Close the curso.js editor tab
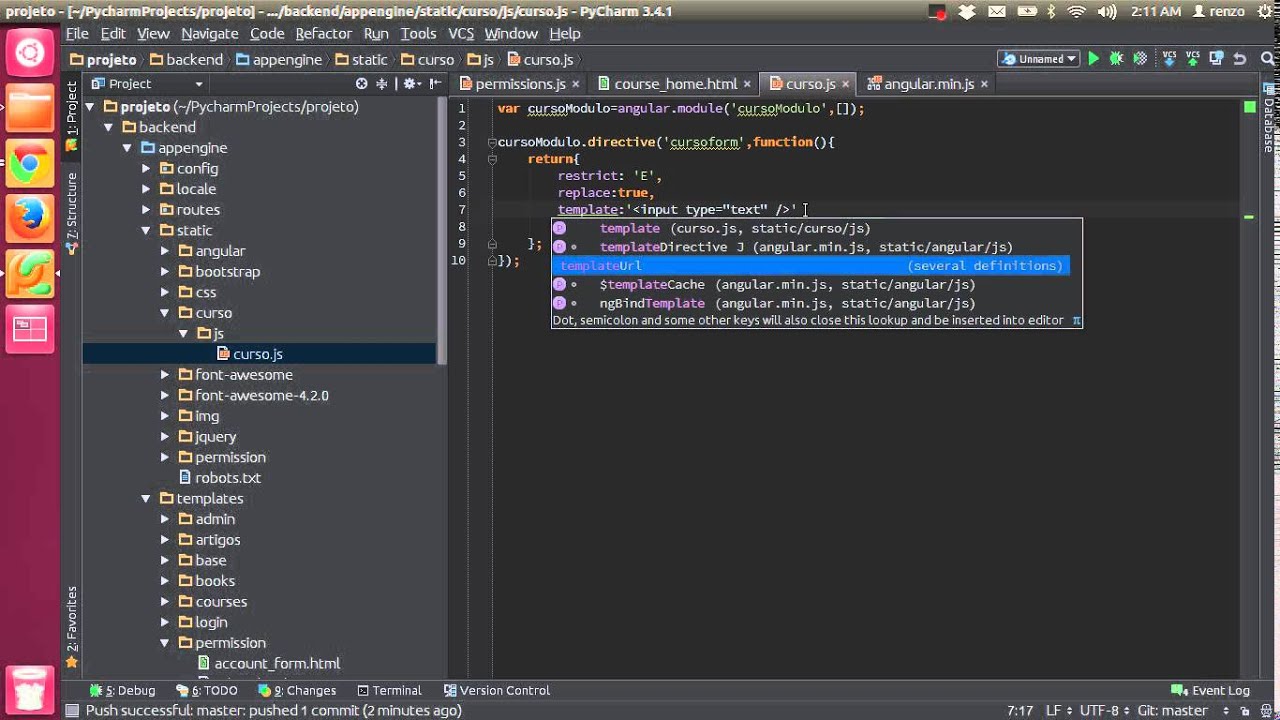 pos(846,84)
